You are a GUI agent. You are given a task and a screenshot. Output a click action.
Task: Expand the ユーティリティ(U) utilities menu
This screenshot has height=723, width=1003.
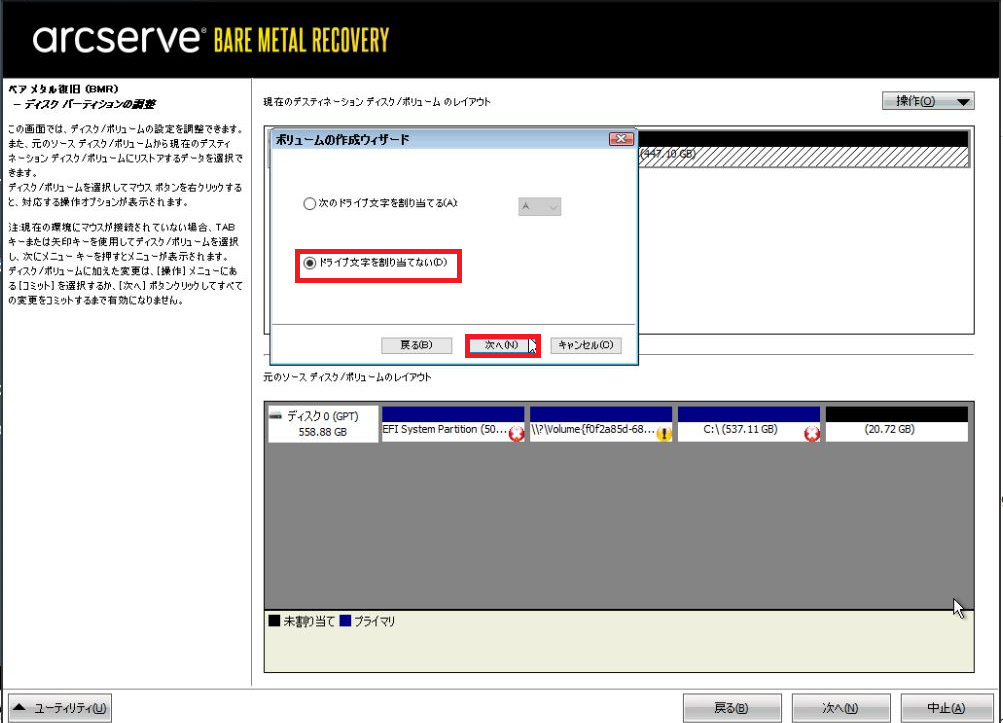coord(60,708)
